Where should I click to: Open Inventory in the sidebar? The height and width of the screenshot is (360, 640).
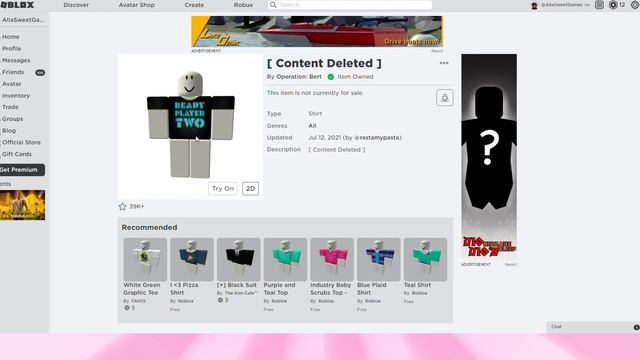(x=16, y=96)
